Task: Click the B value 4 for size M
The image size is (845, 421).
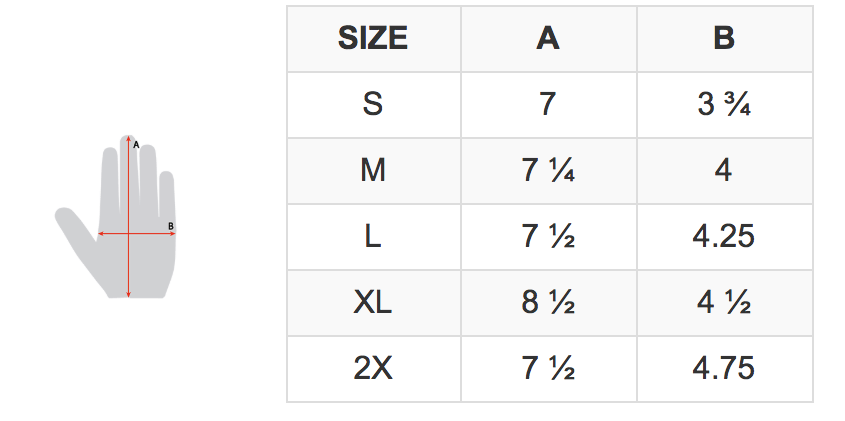Action: point(724,171)
